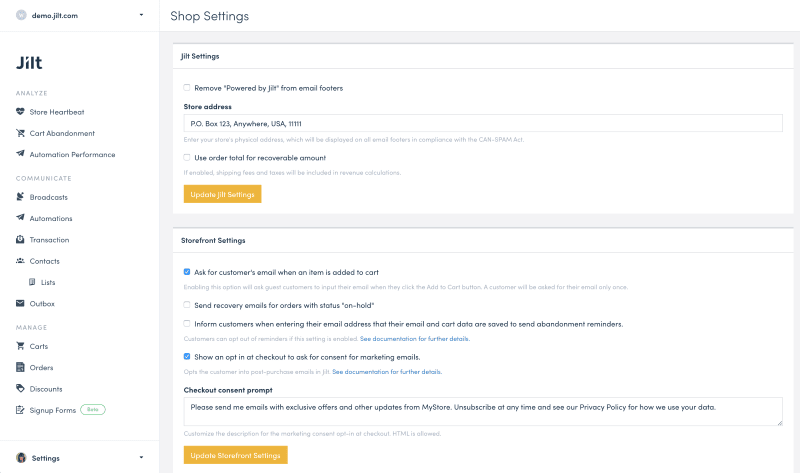Open Store Heartbeat menu item

point(57,112)
